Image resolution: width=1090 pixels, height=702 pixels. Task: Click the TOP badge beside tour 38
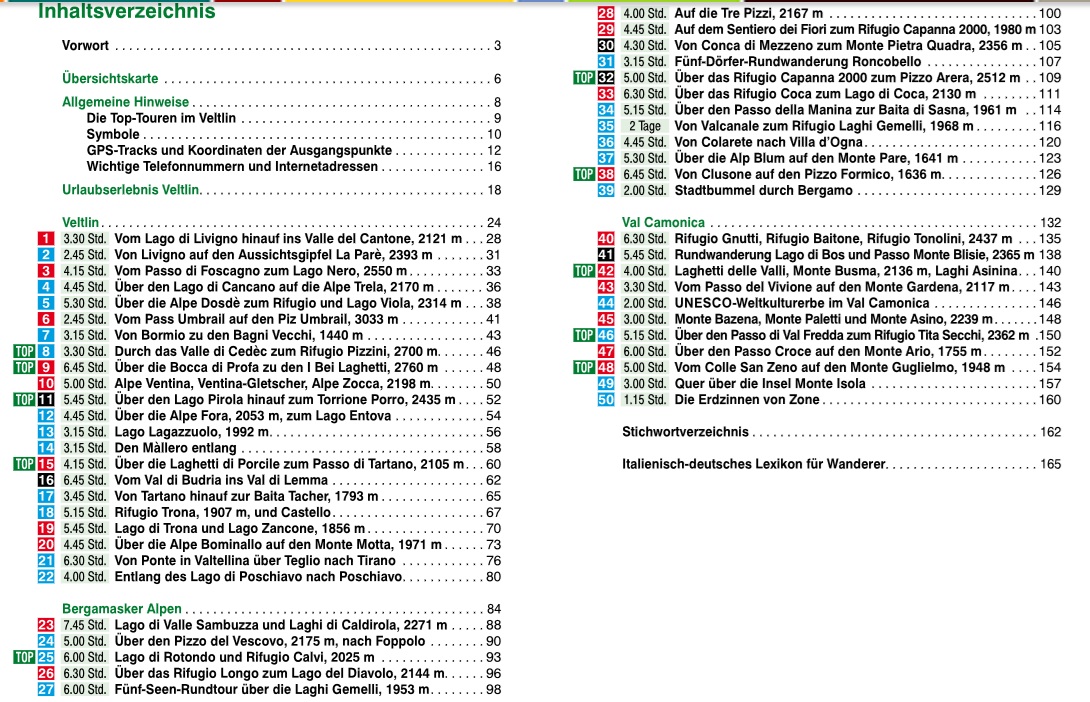584,174
